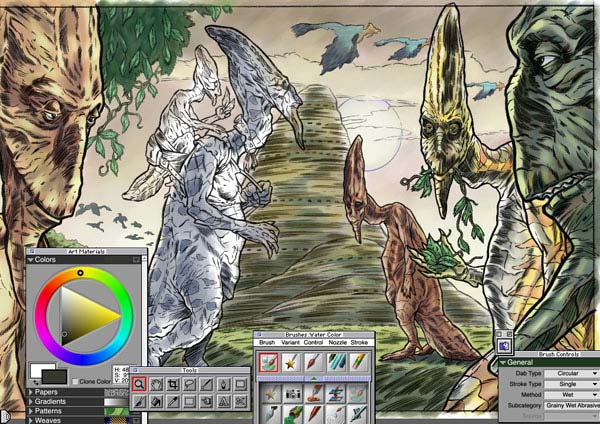Select the Grabber hand tool

click(x=156, y=384)
